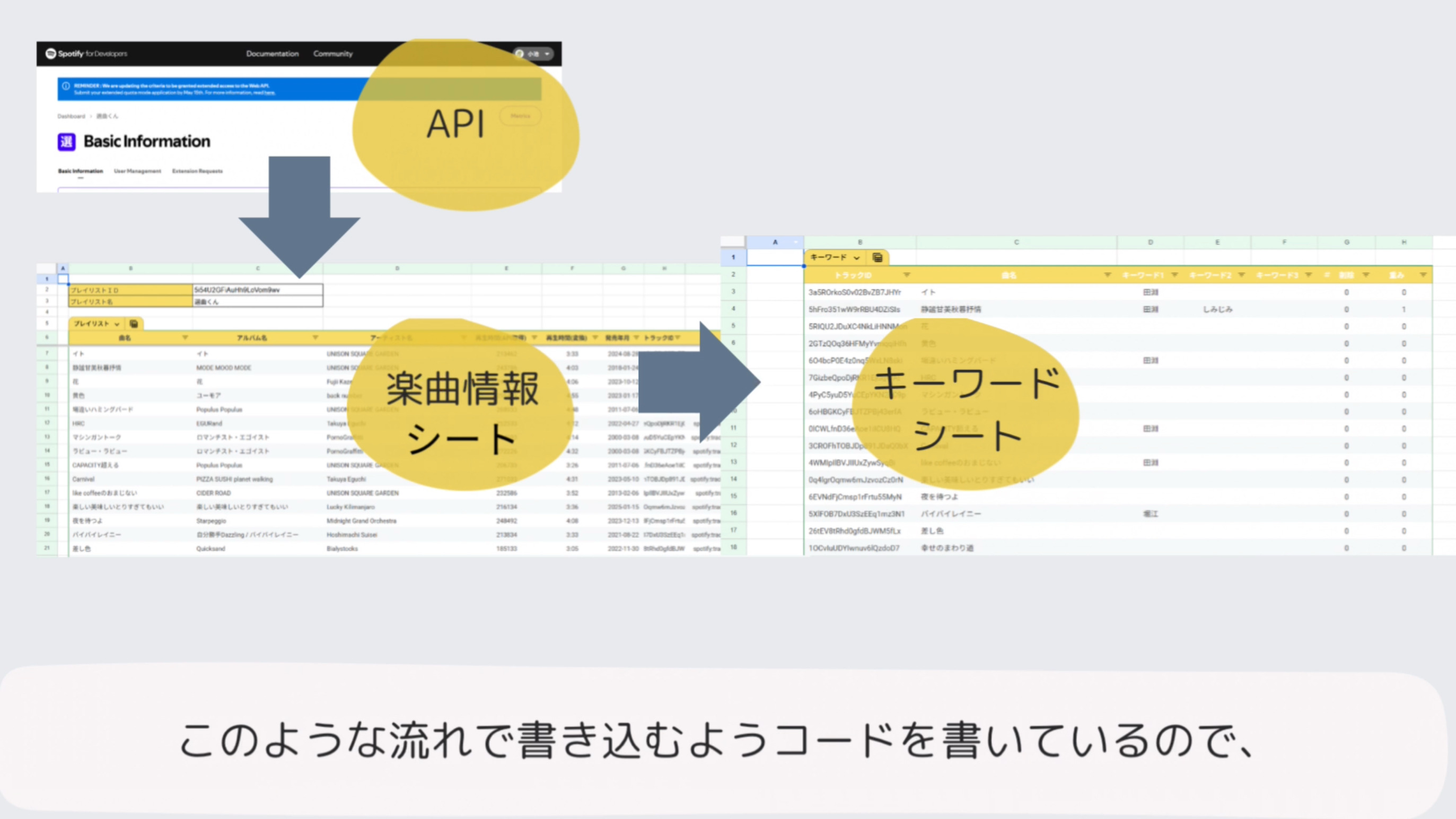Select cell A1 in the playlist sheet
The height and width of the screenshot is (819, 1456).
pos(63,279)
